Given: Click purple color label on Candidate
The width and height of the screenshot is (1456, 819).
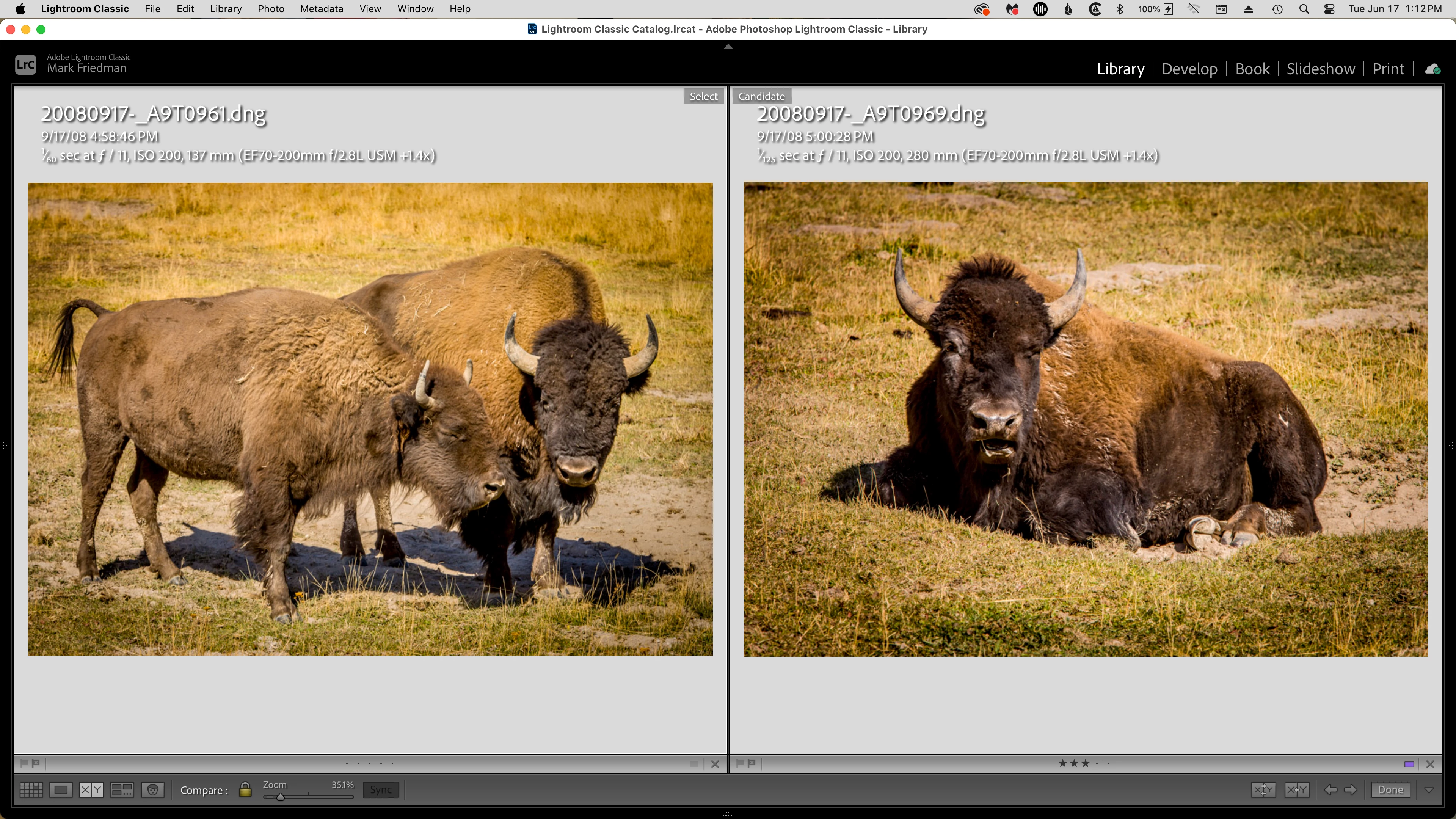Looking at the screenshot, I should [1409, 764].
